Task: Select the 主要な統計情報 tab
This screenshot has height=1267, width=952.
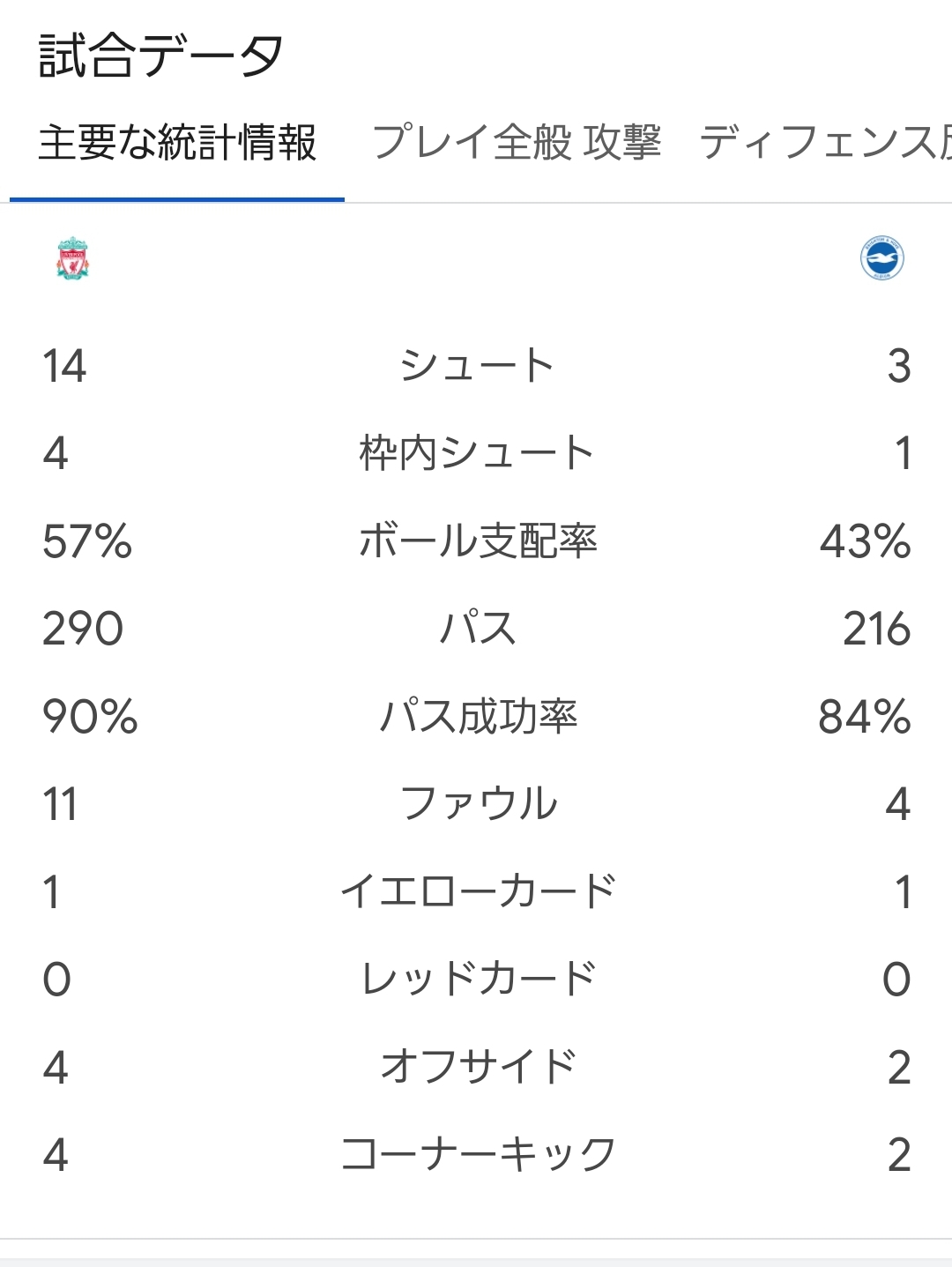Action: click(x=177, y=143)
